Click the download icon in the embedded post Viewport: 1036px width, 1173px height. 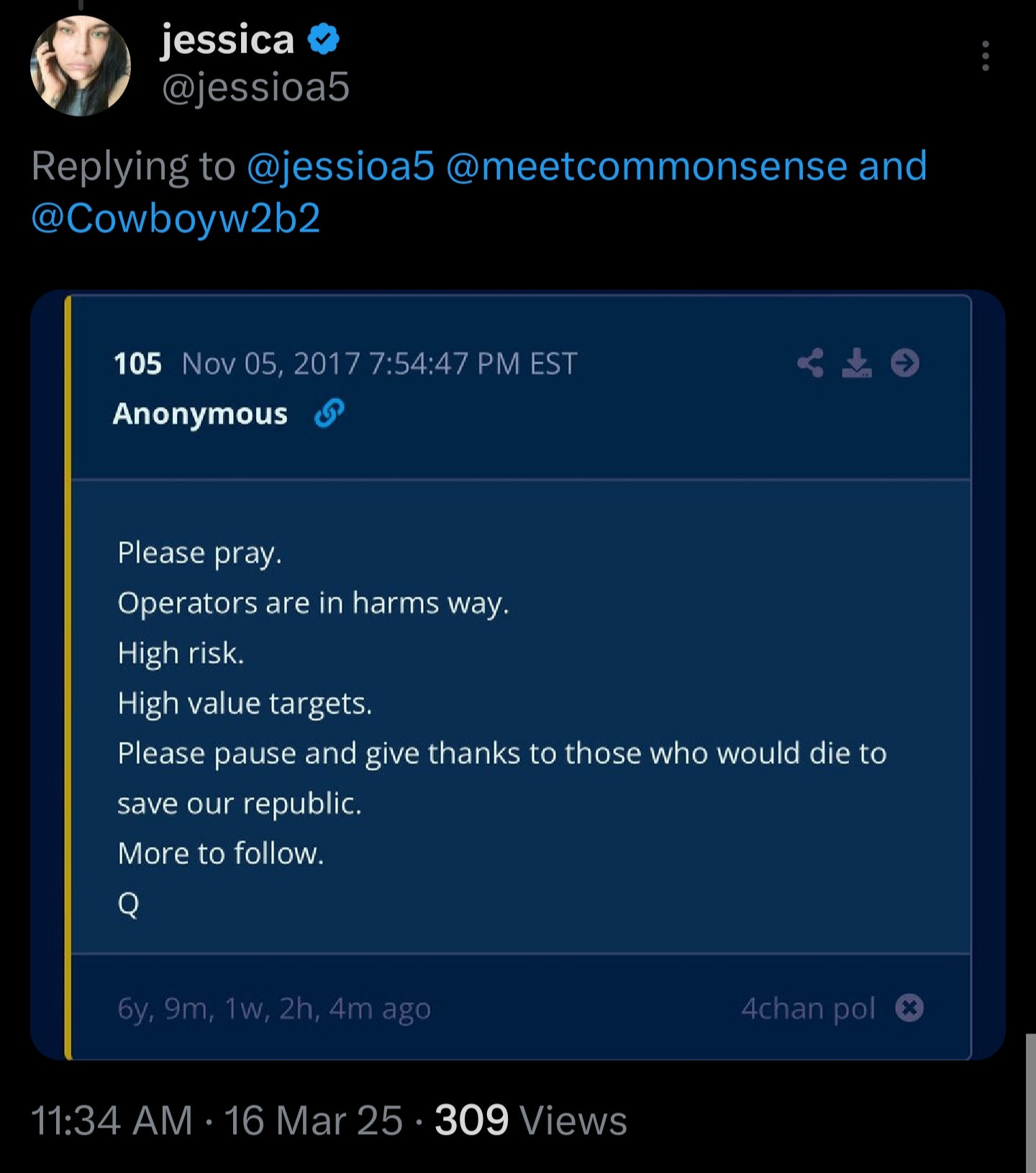coord(856,363)
